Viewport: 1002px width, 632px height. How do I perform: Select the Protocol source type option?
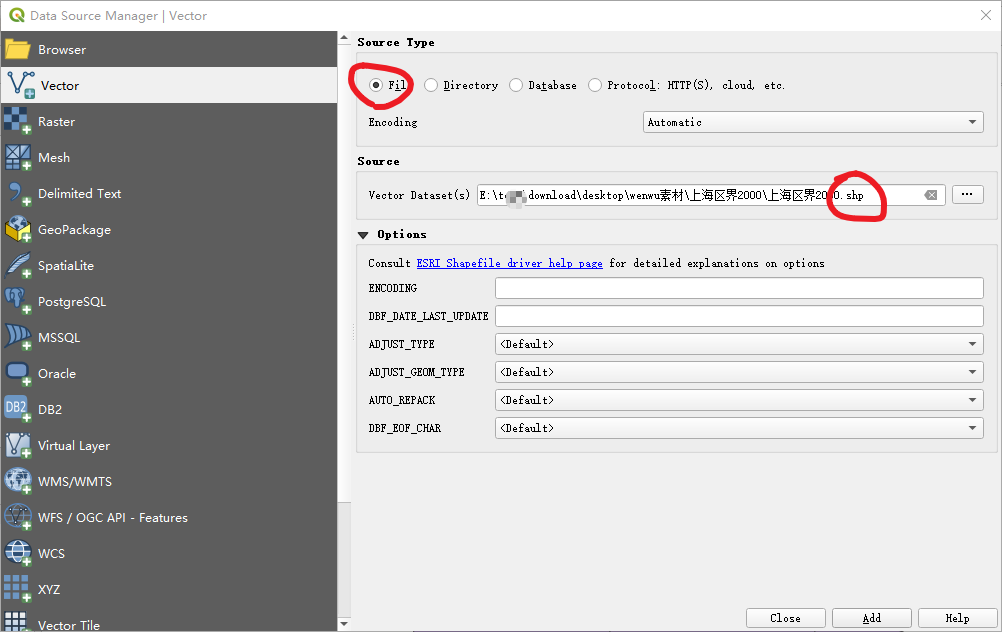(594, 85)
